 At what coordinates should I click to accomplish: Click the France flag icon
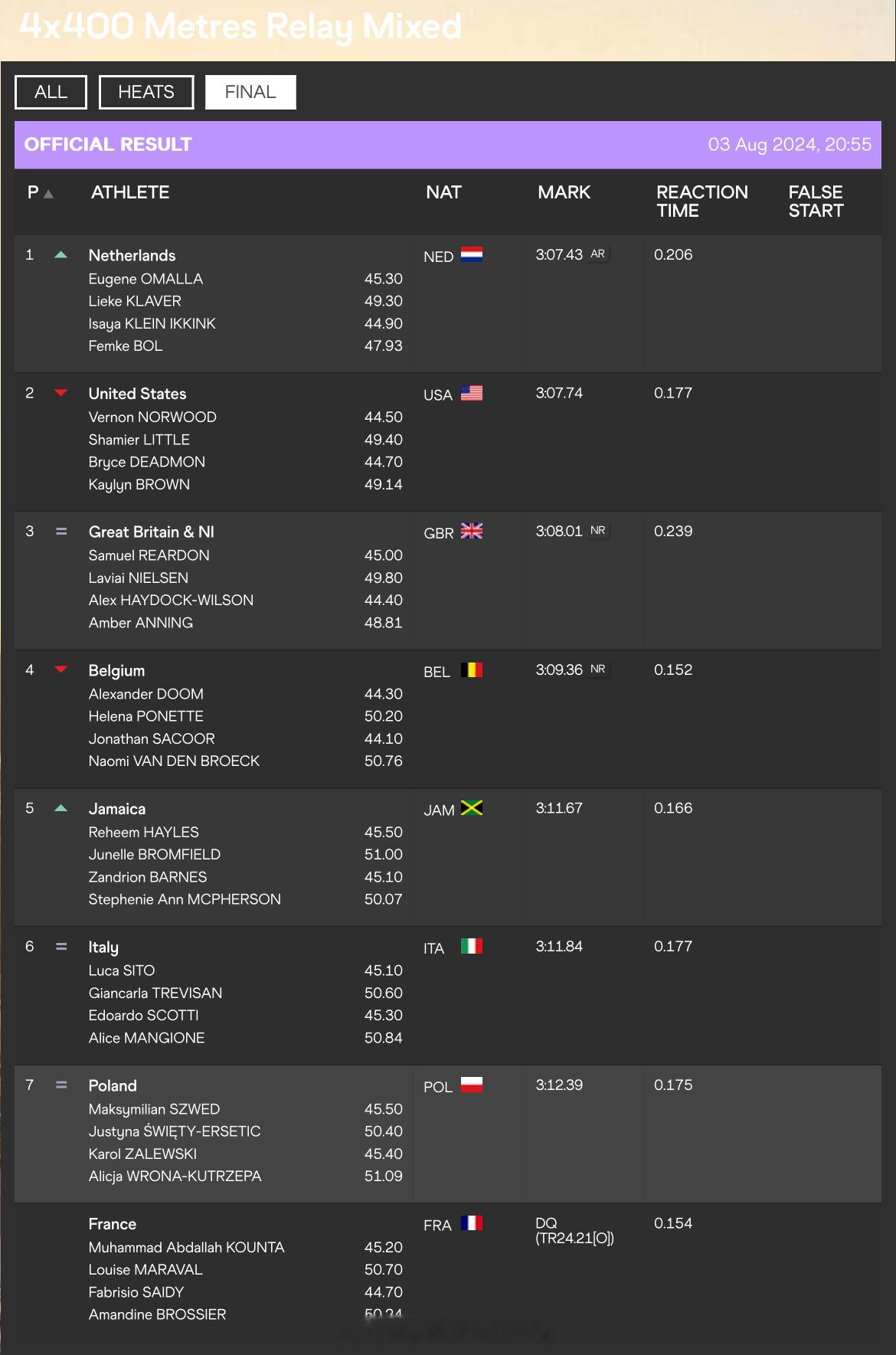[471, 1223]
